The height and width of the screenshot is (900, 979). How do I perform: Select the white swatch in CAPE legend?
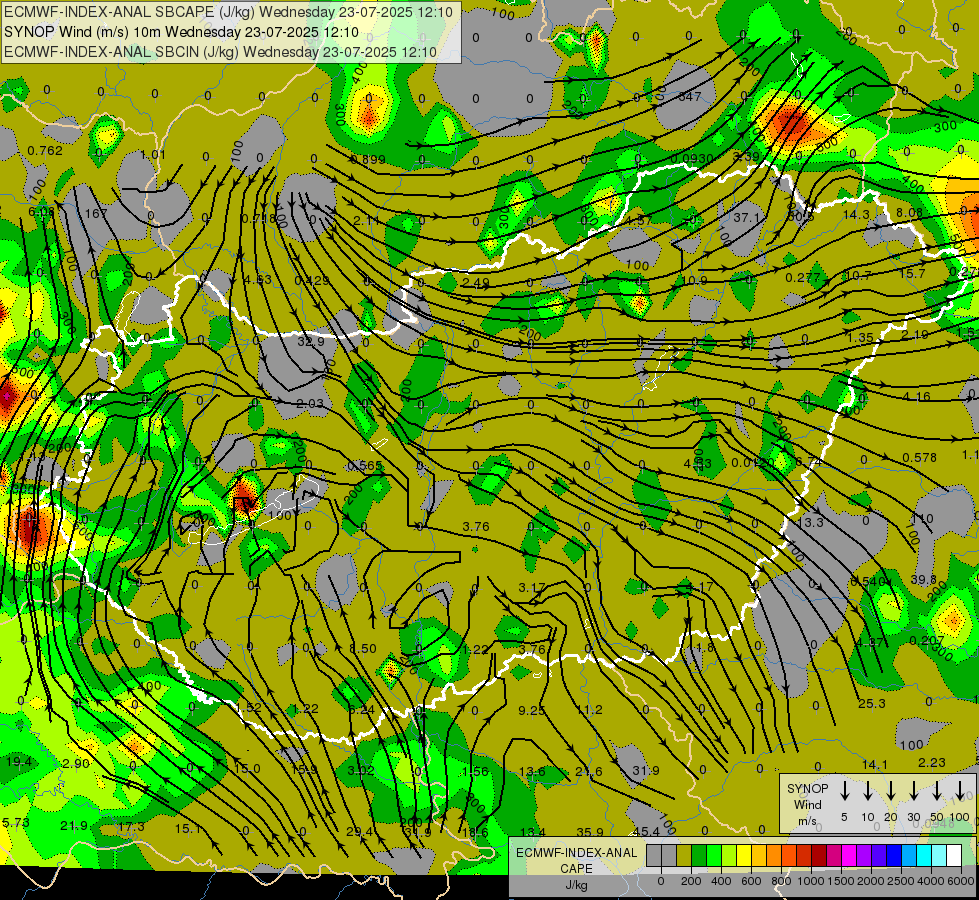pyautogui.click(x=954, y=855)
